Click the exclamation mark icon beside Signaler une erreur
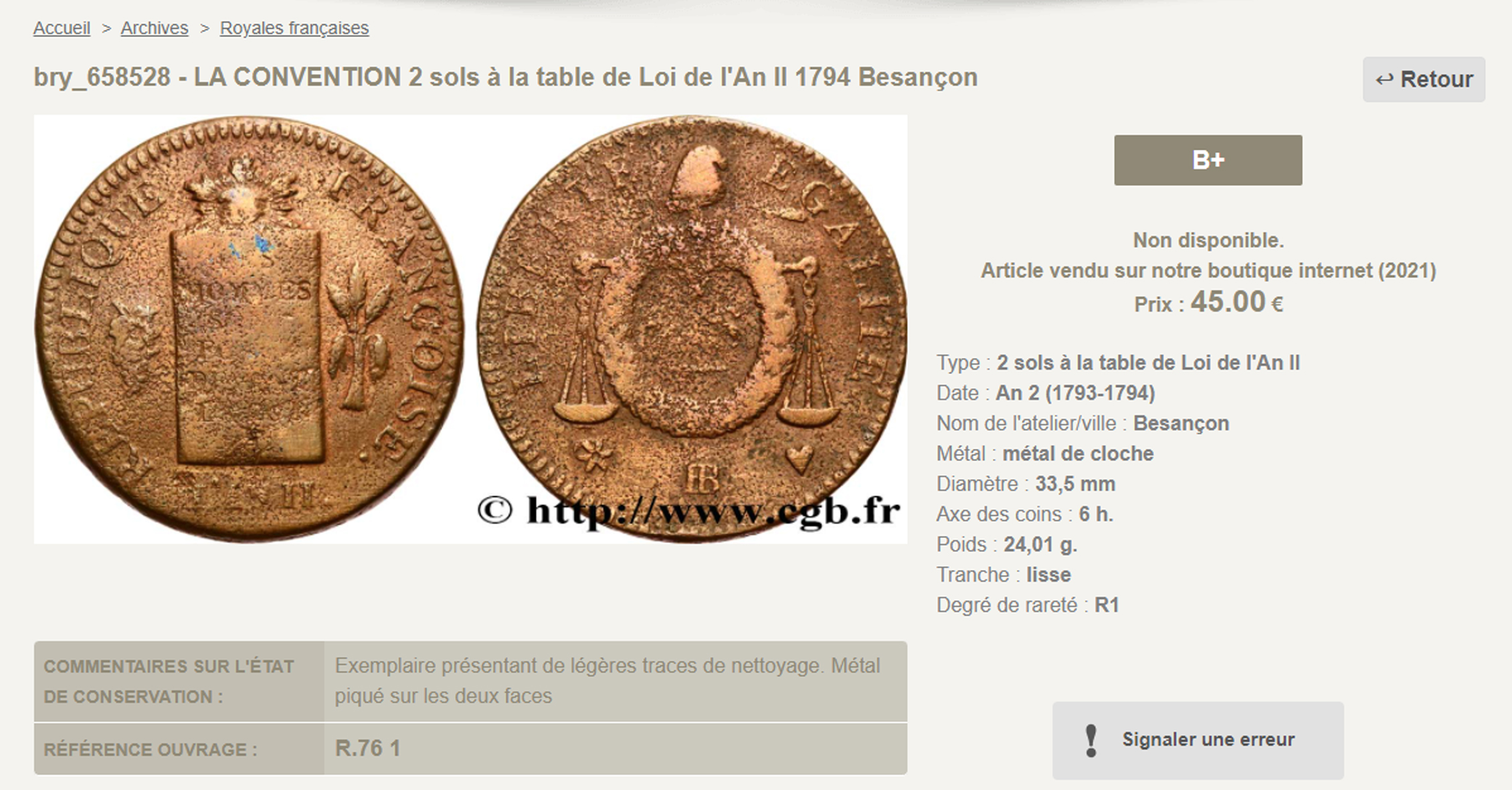The image size is (1512, 790). (1091, 740)
